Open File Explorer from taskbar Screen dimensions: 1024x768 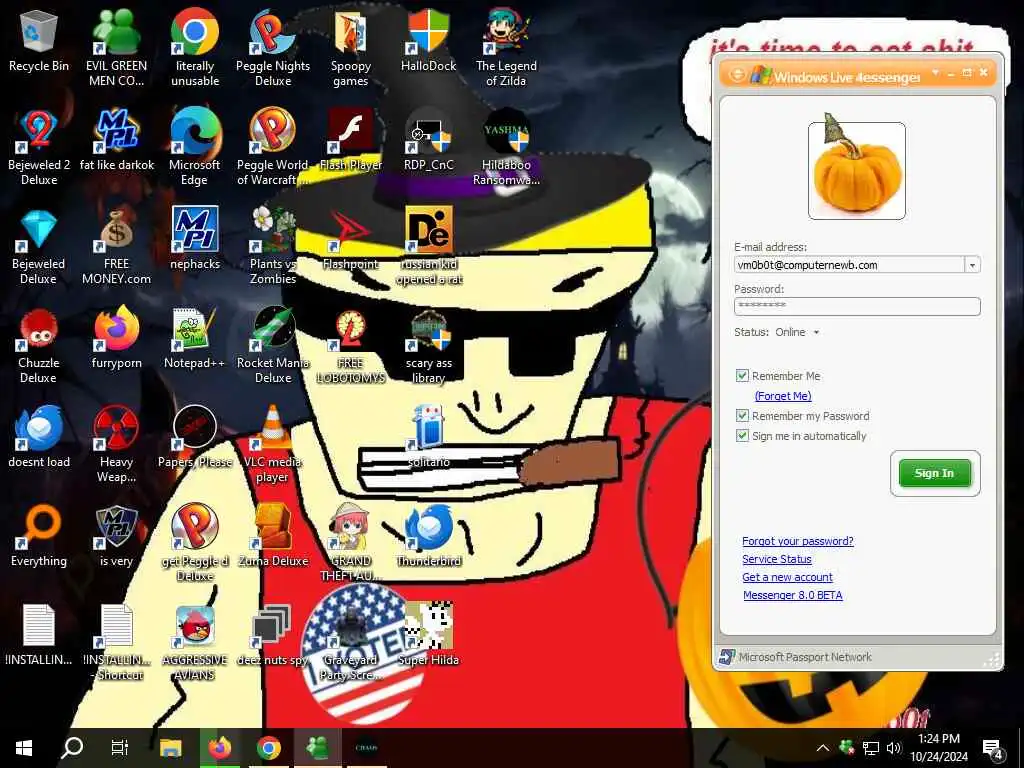point(170,748)
